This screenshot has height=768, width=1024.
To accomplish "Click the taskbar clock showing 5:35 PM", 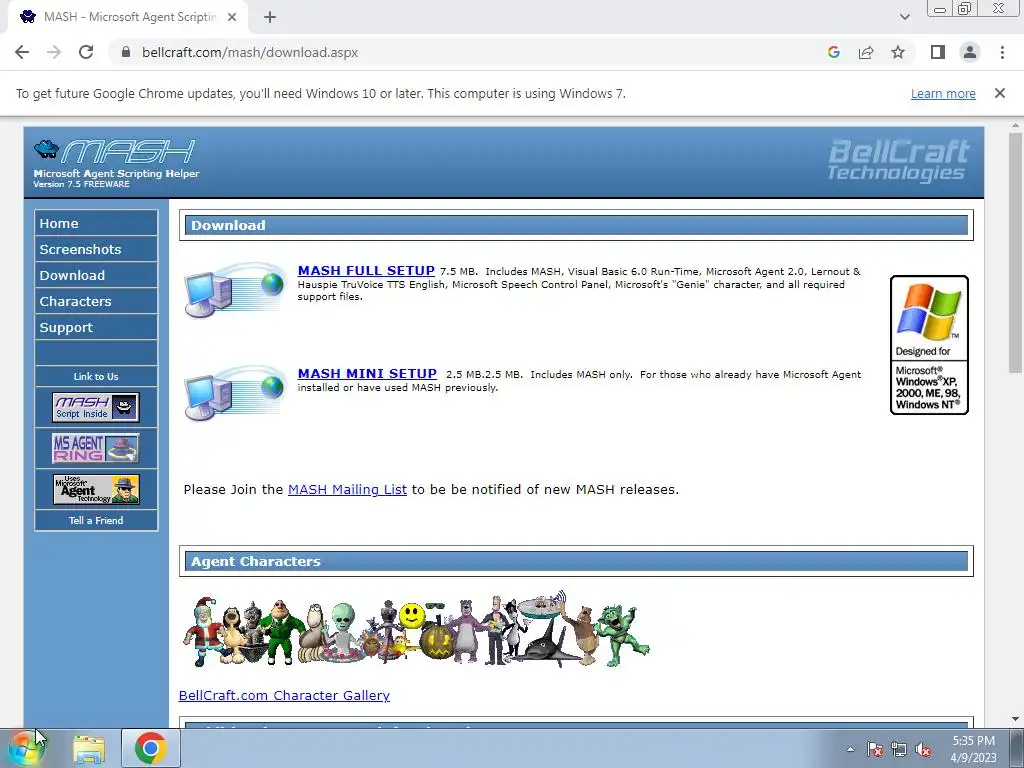I will 973,749.
